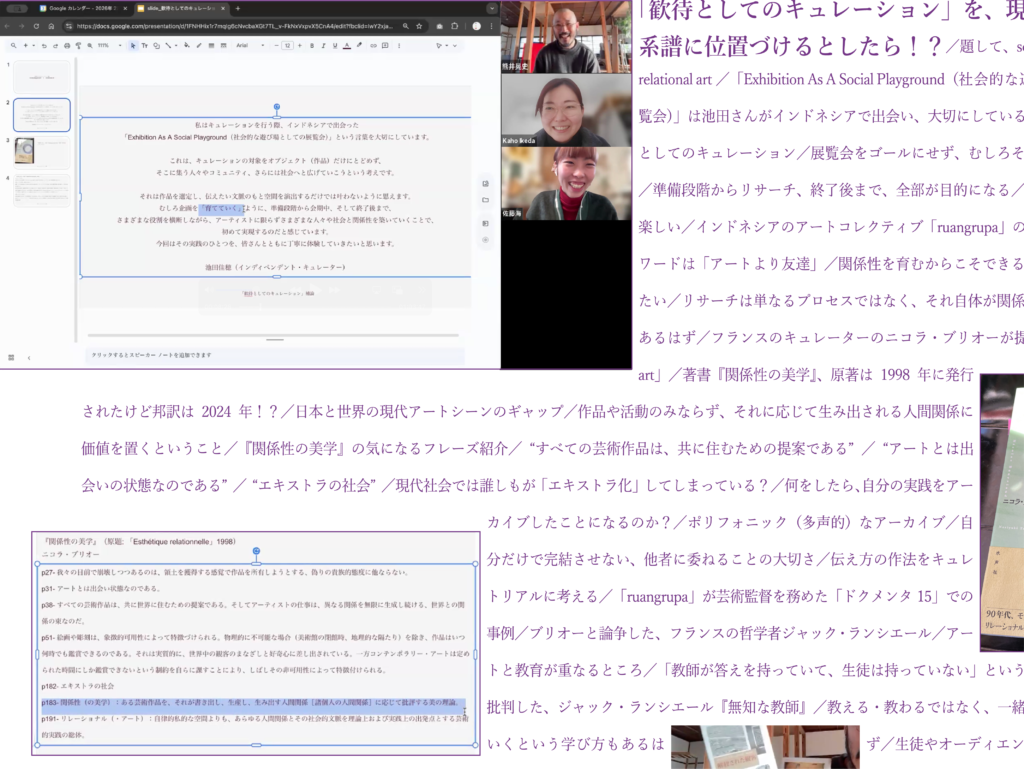
Task: Click the insert link icon
Action: coord(373,45)
